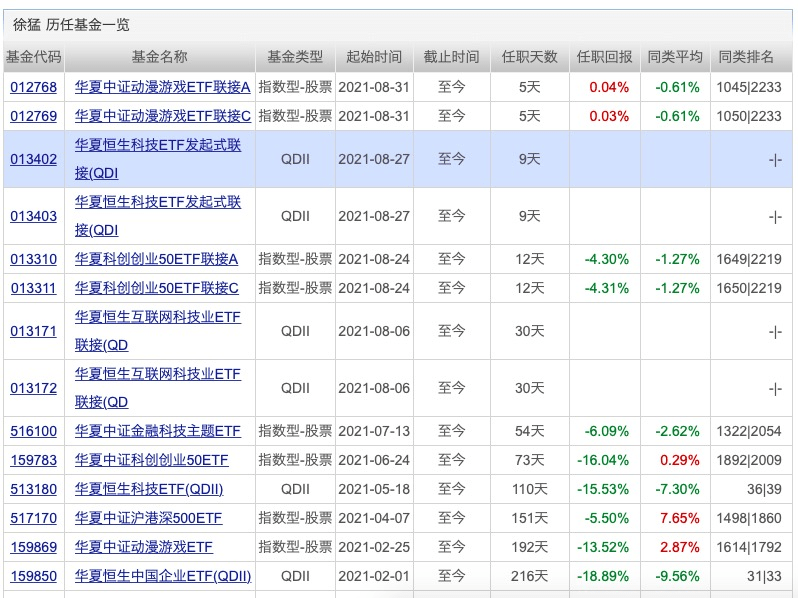The height and width of the screenshot is (598, 798).
Task: Click the 基金类型 column header
Action: click(295, 57)
